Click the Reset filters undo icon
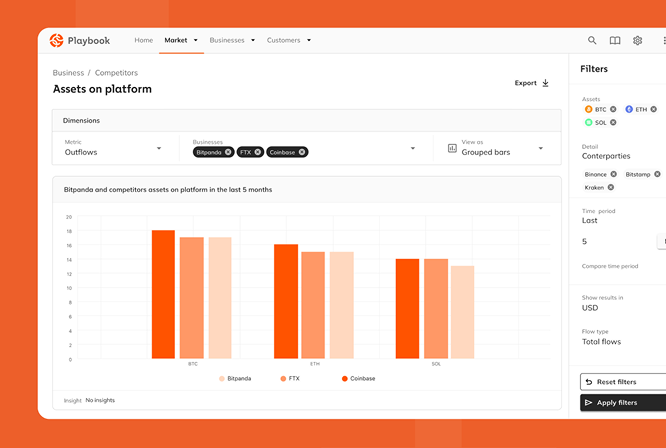Screen dimensions: 666x448 tap(589, 382)
